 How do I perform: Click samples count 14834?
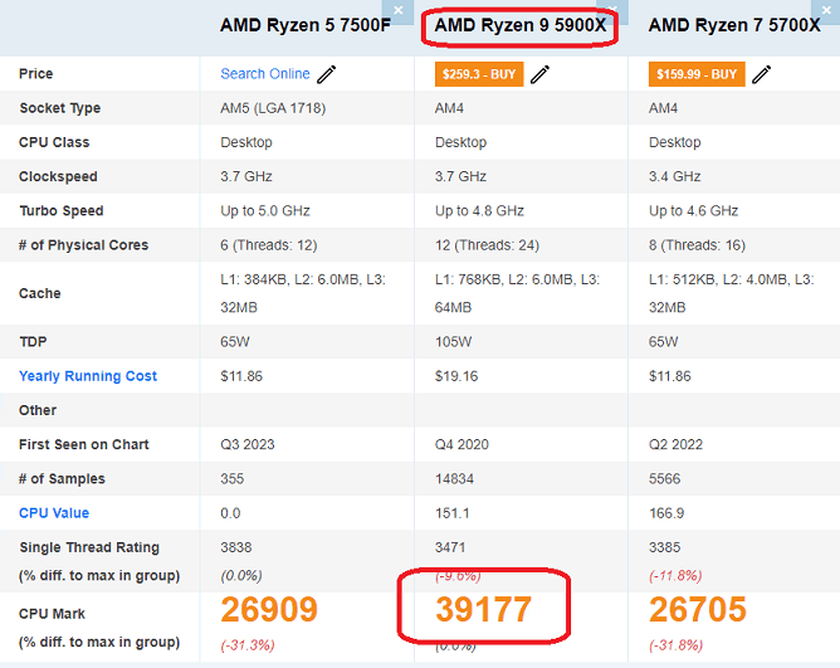pos(454,479)
